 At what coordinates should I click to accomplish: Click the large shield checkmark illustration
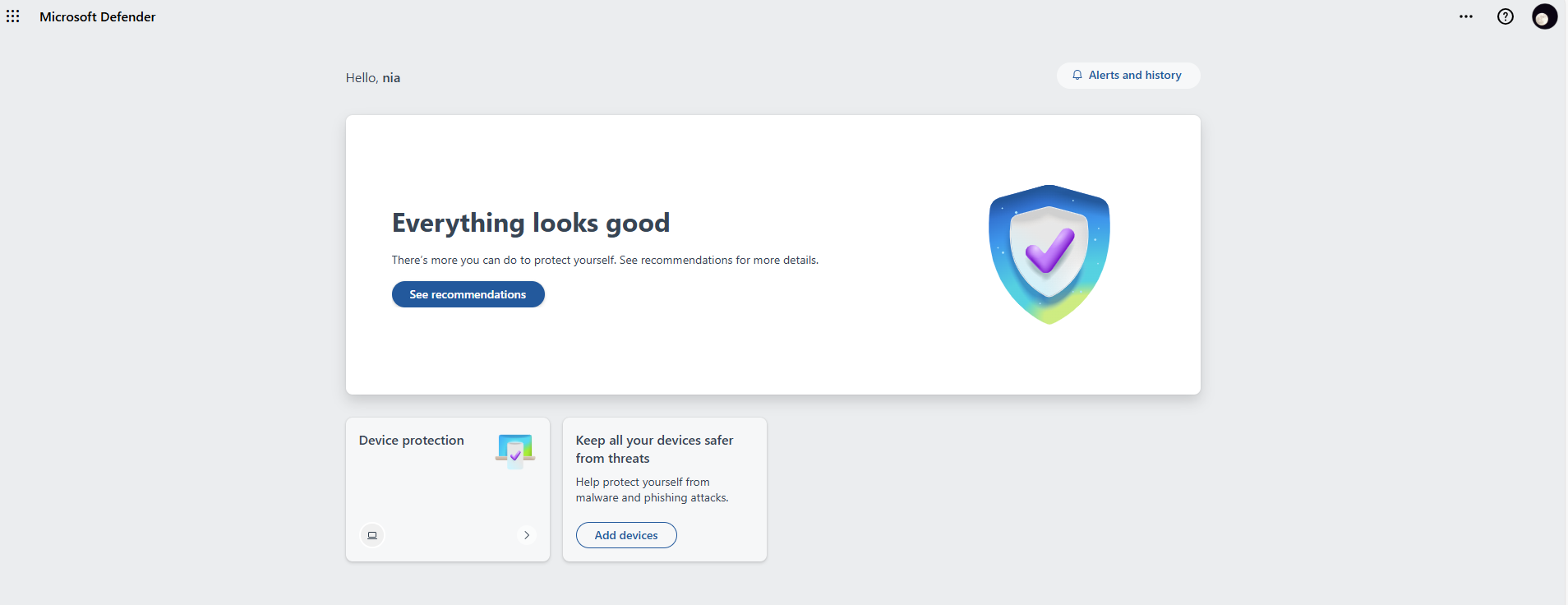tap(1049, 255)
